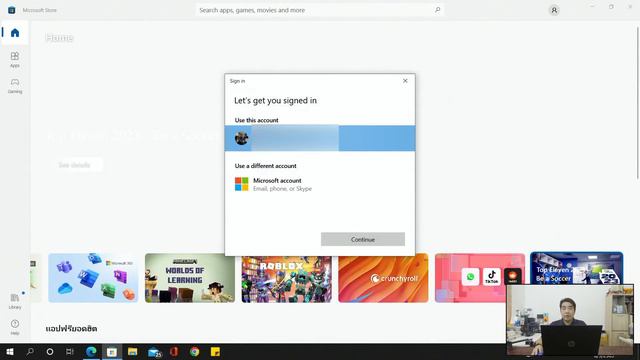640x360 pixels.
Task: Click the search magnifier icon
Action: tap(437, 10)
